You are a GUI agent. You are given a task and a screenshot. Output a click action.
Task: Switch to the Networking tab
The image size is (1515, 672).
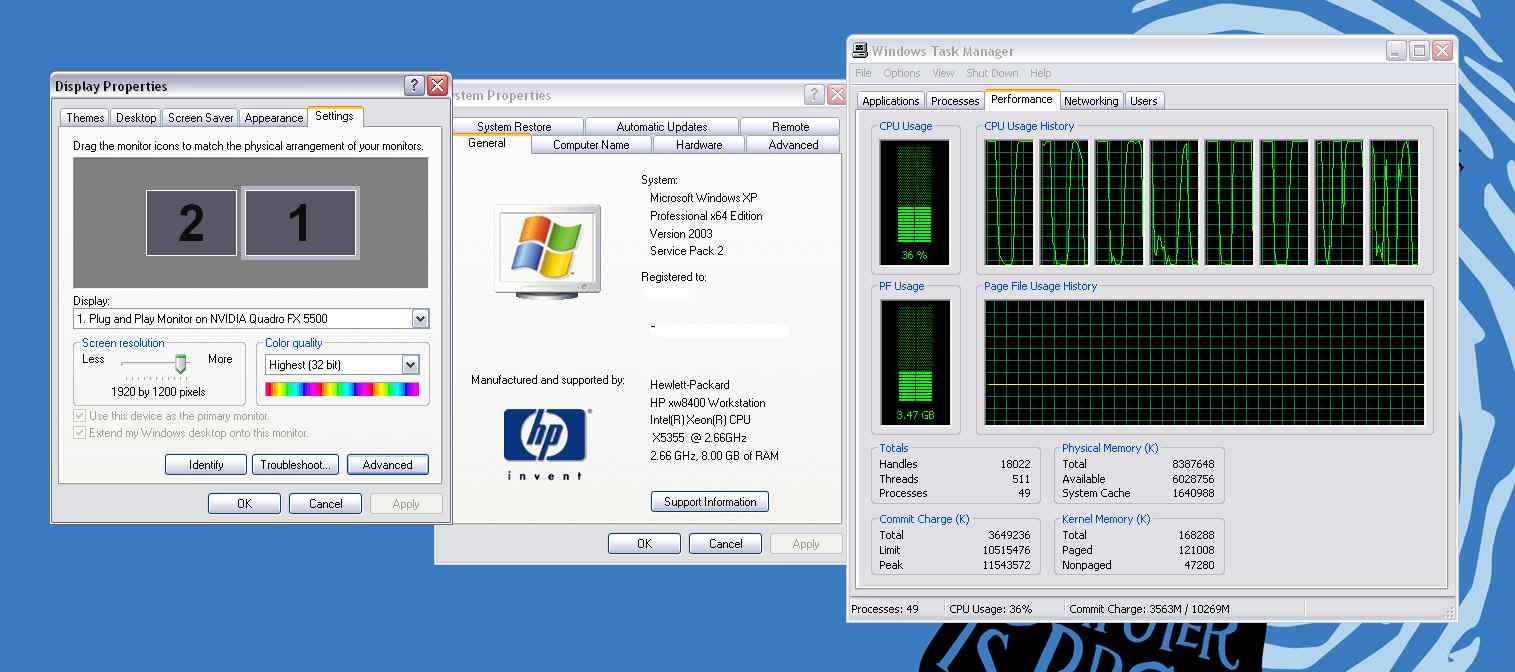[x=1091, y=101]
